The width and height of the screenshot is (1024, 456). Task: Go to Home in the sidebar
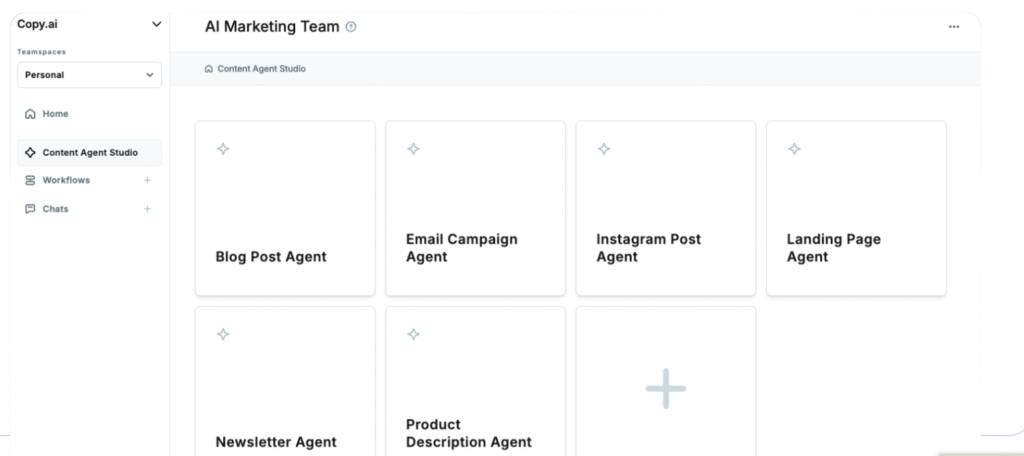(x=55, y=114)
